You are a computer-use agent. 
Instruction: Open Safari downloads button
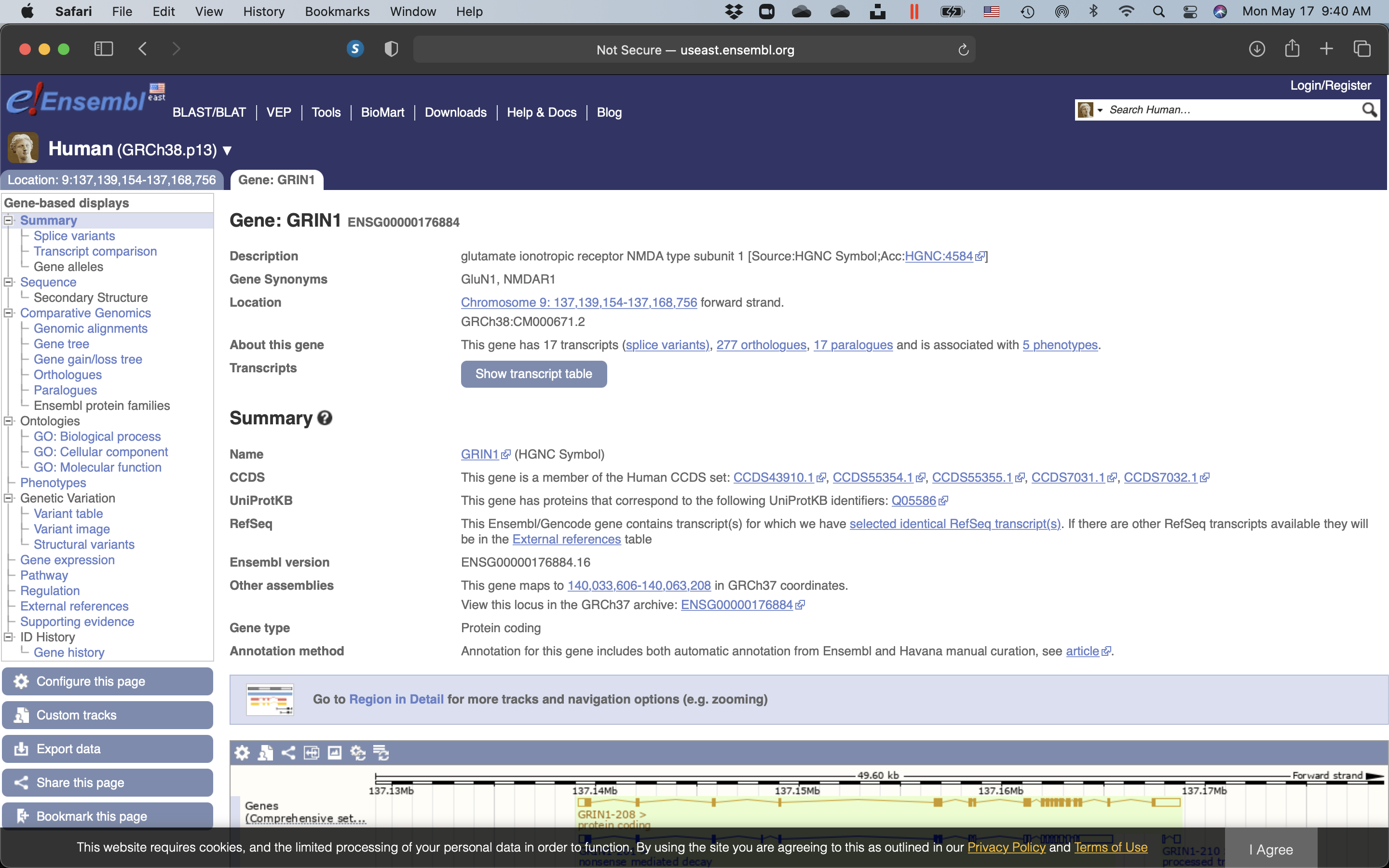[1257, 49]
